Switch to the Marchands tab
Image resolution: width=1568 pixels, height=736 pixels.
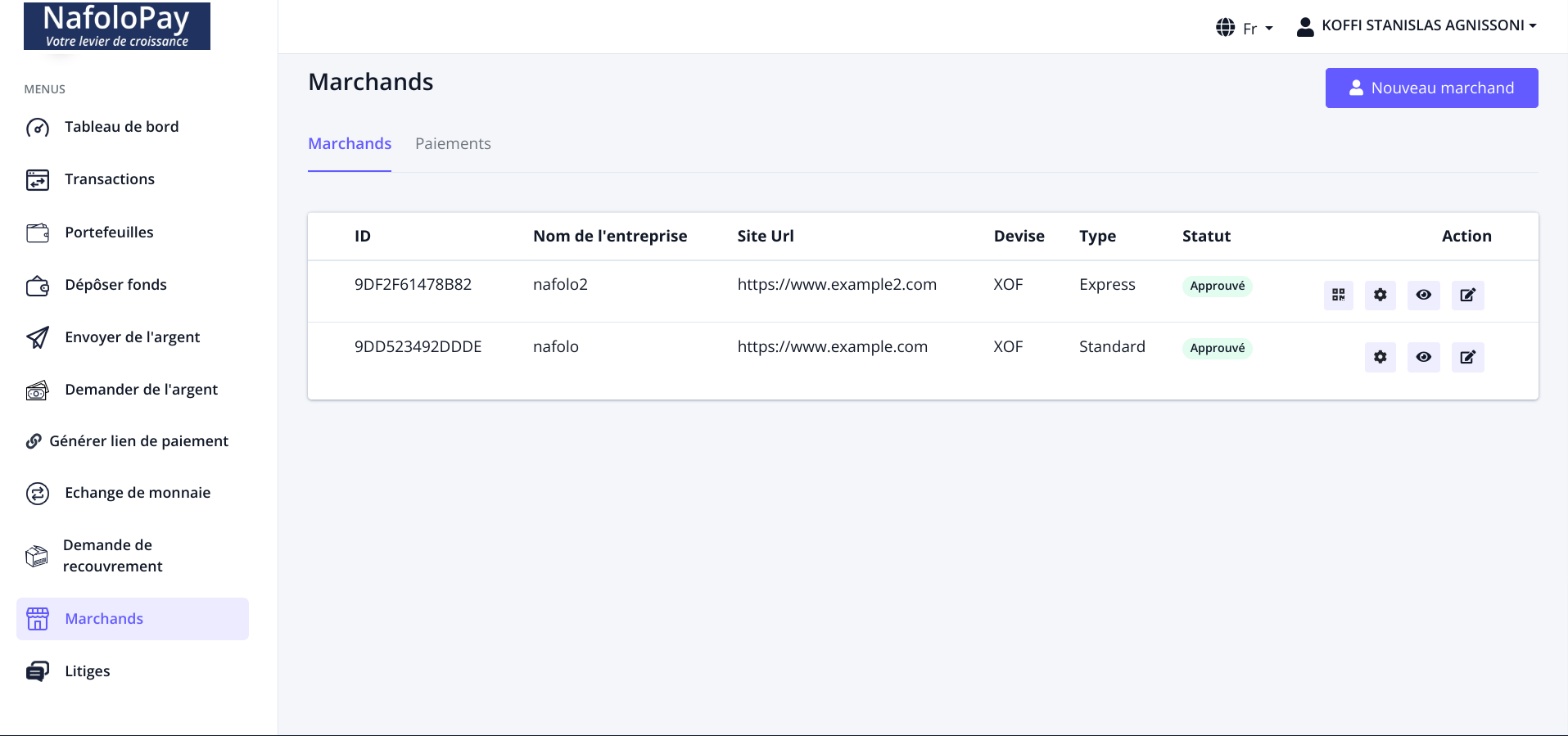[x=350, y=144]
